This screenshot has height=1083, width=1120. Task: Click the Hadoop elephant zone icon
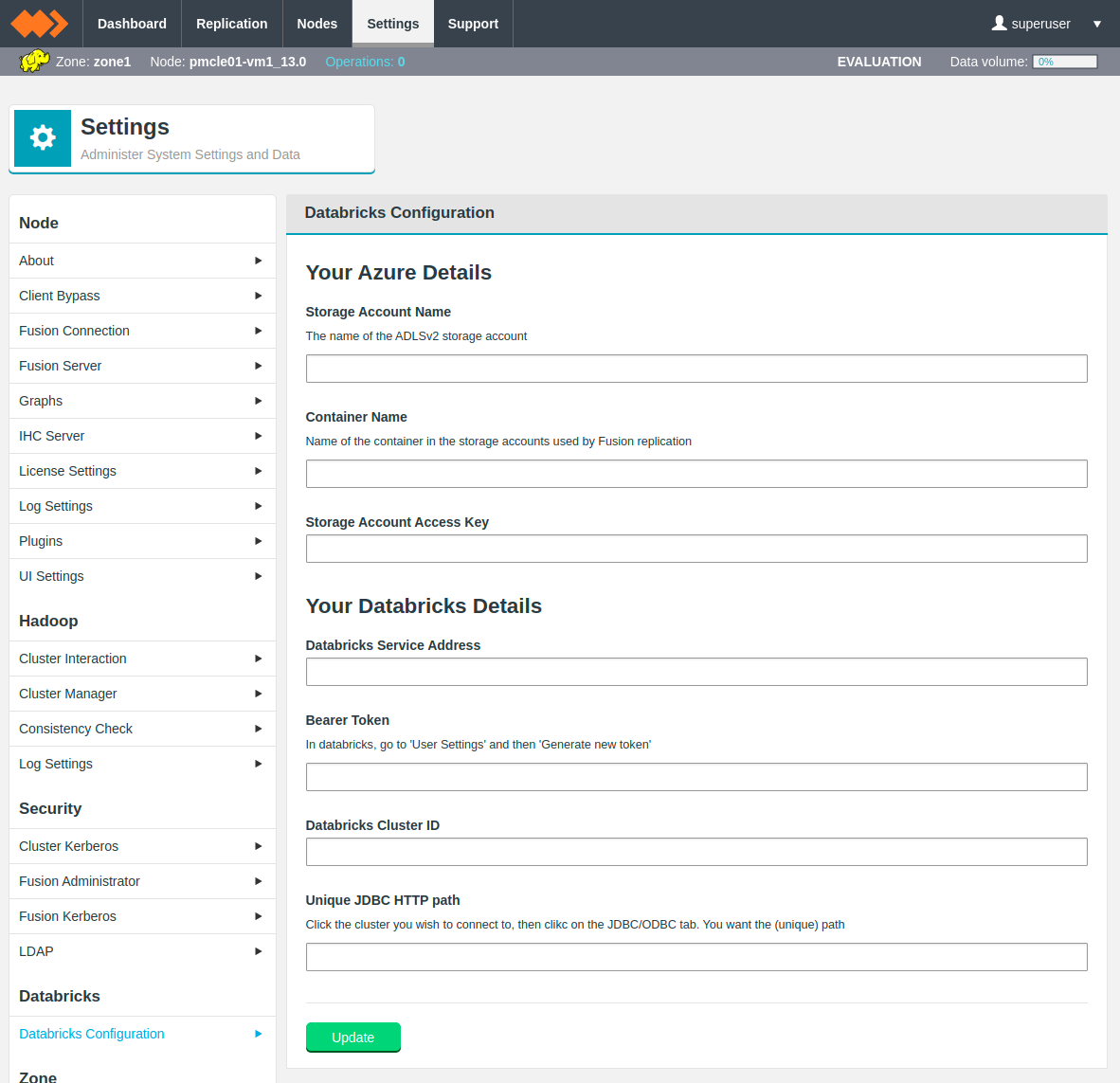point(34,62)
